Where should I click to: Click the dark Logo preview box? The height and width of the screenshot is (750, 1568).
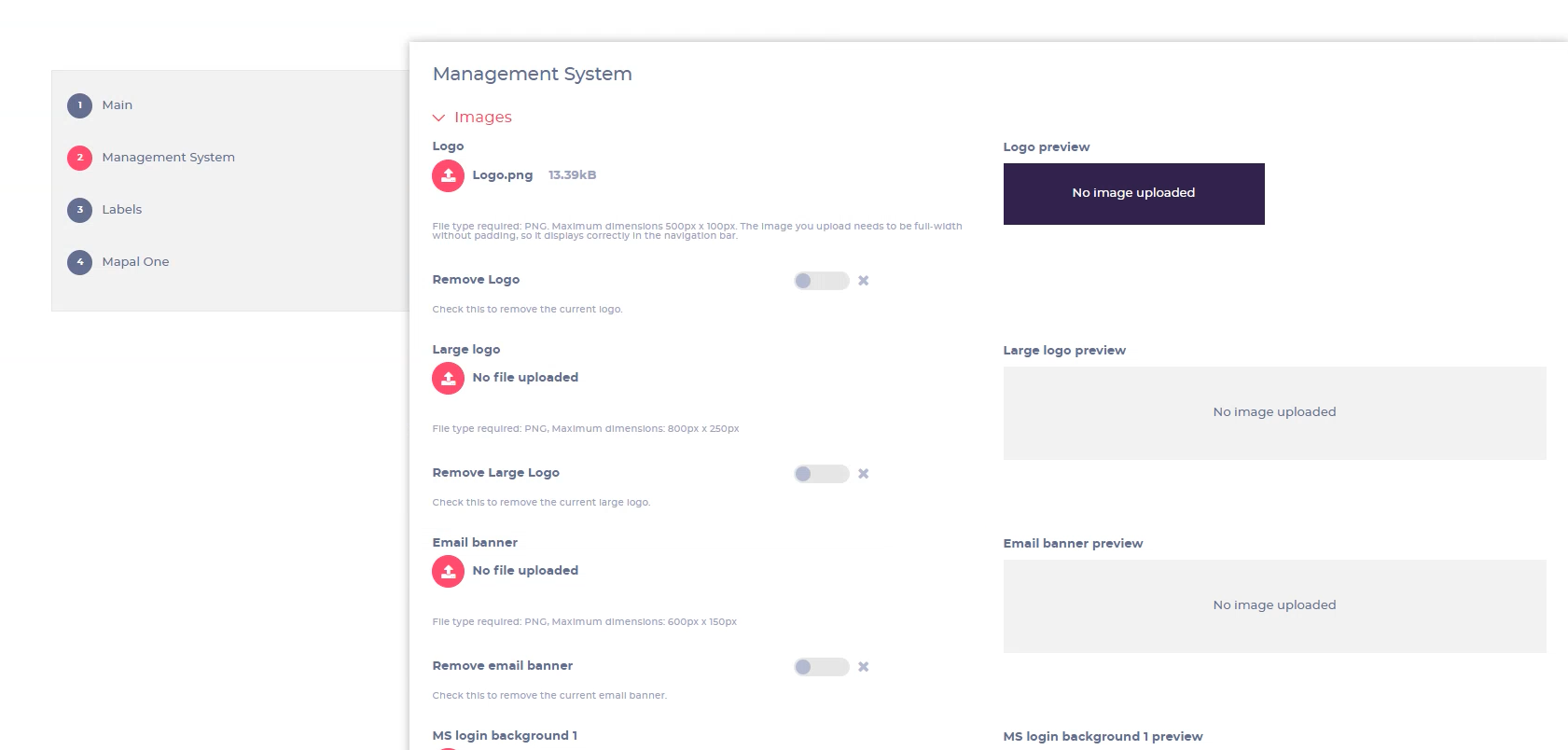tap(1133, 194)
